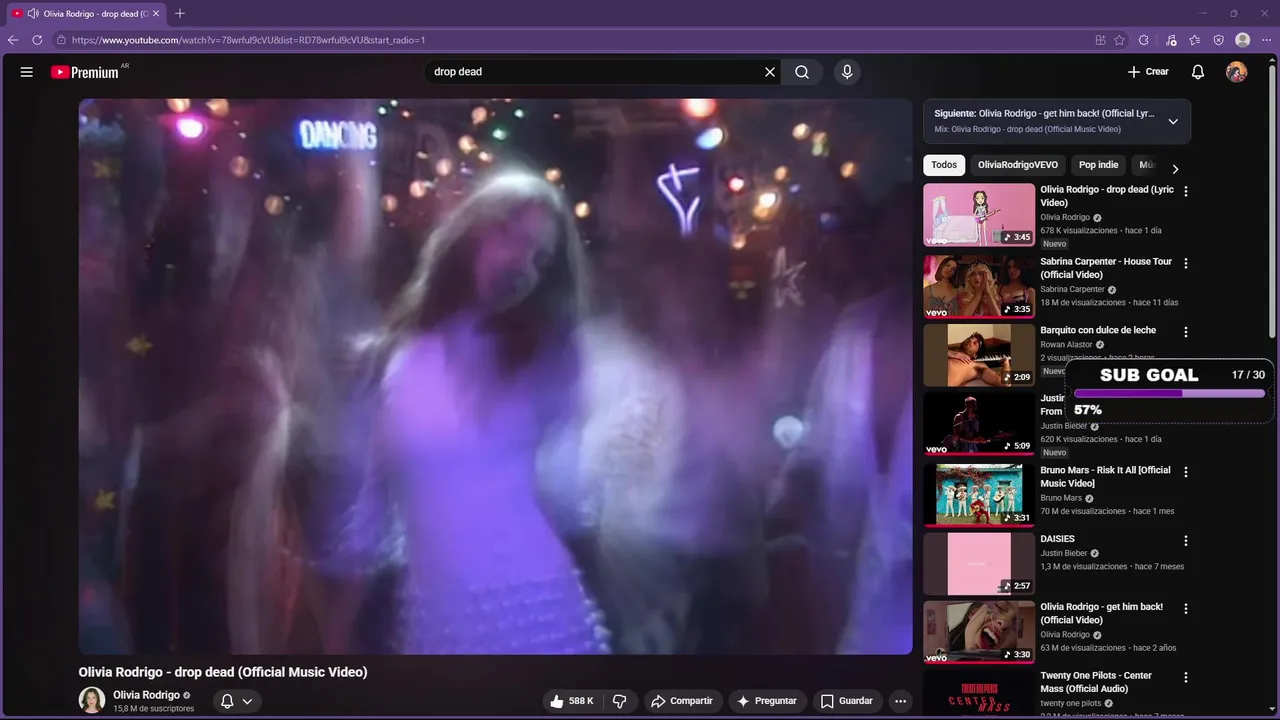Viewport: 1280px width, 720px height.
Task: Open 'Olivia Rodrigo - get him back!' title link
Action: (x=1101, y=613)
